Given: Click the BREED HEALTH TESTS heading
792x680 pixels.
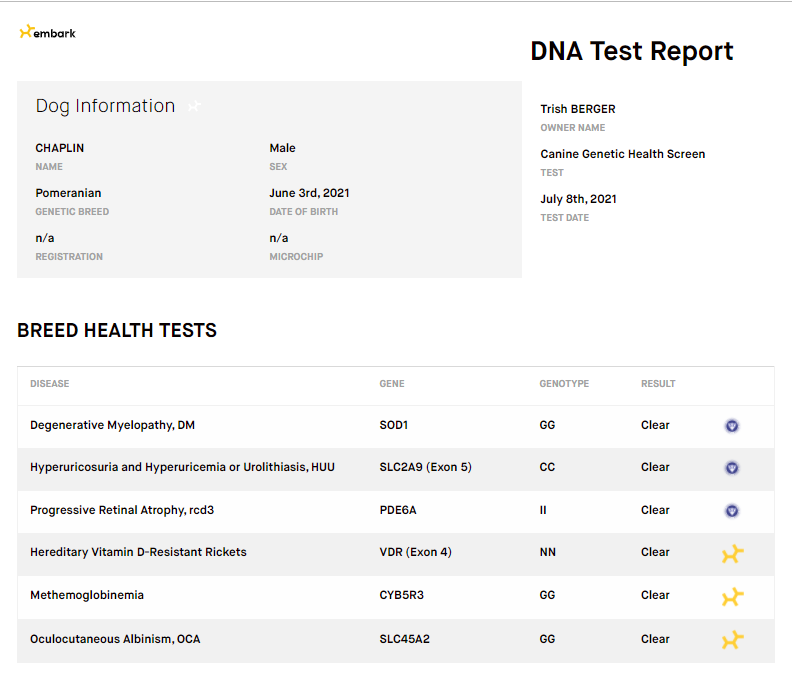Looking at the screenshot, I should pyautogui.click(x=117, y=330).
